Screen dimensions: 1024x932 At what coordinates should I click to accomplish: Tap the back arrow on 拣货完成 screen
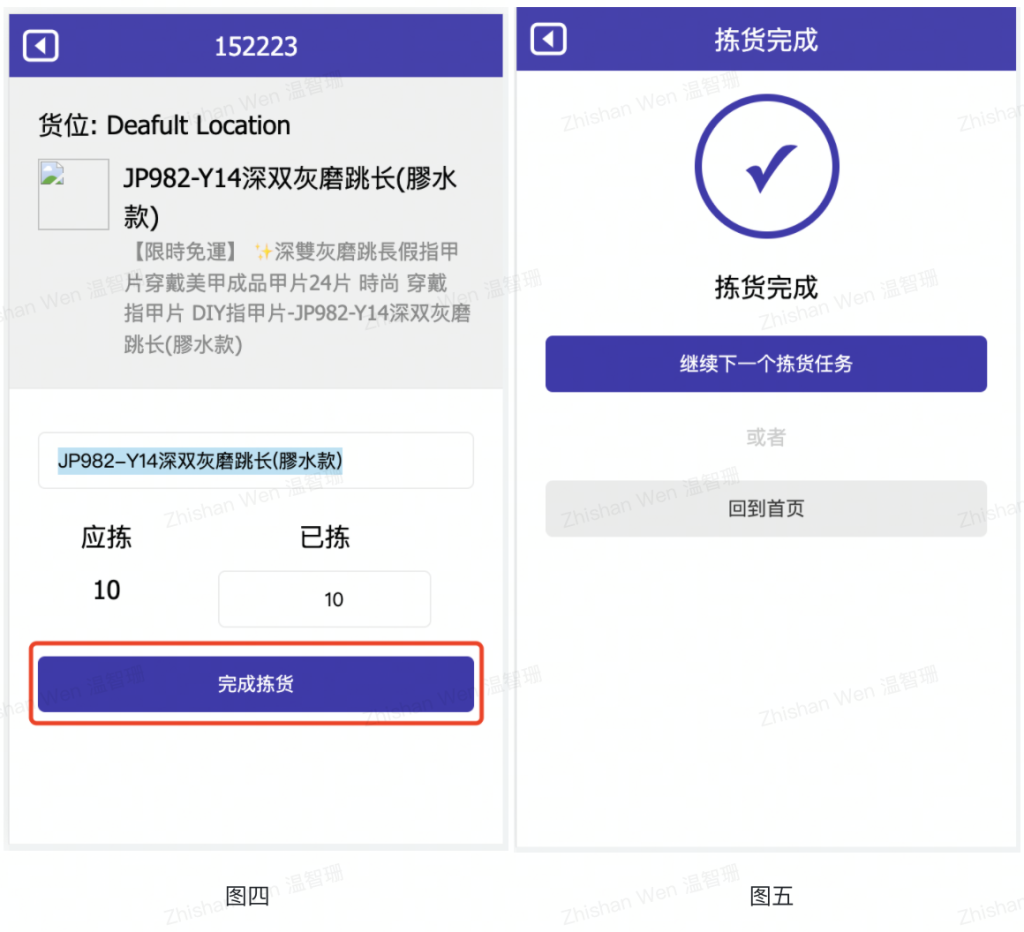548,39
